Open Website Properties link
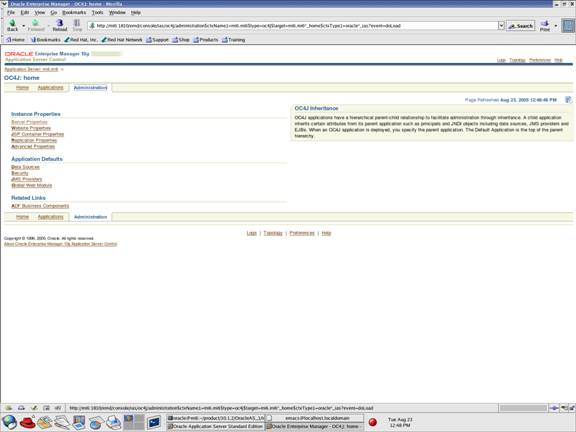Viewport: 576px width, 432px height. pyautogui.click(x=31, y=128)
